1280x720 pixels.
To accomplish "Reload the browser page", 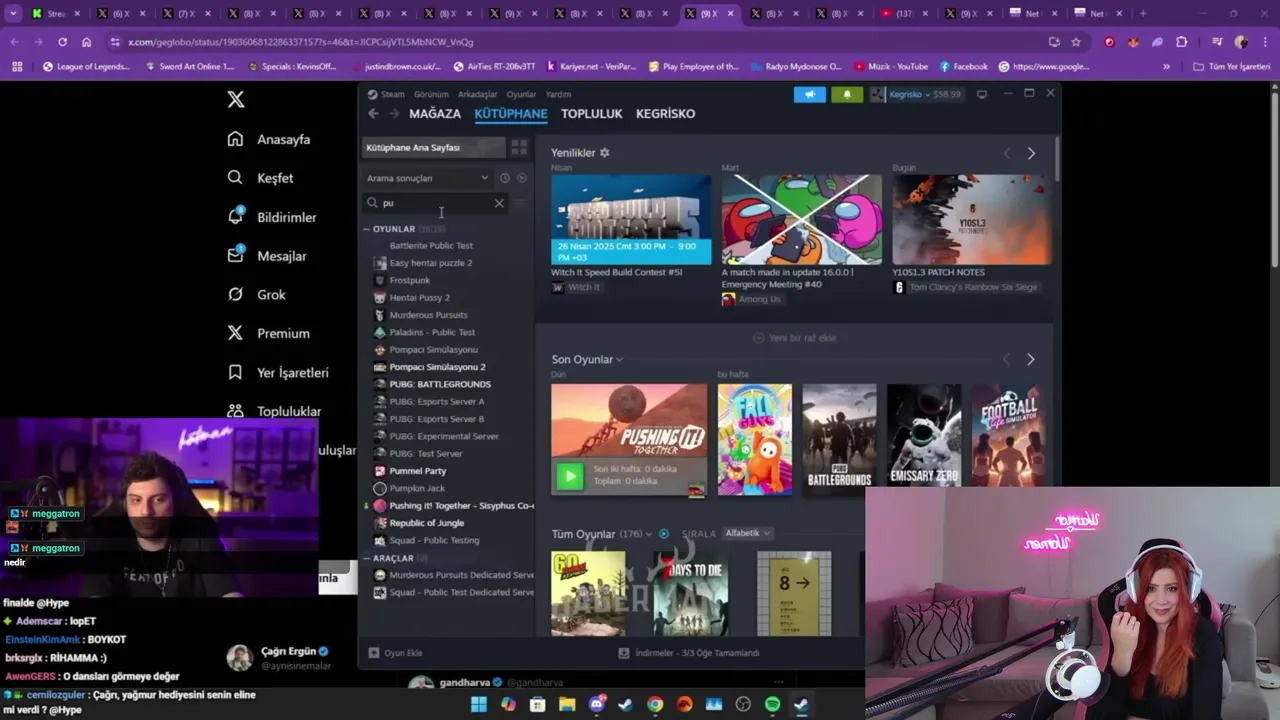I will pyautogui.click(x=62, y=42).
